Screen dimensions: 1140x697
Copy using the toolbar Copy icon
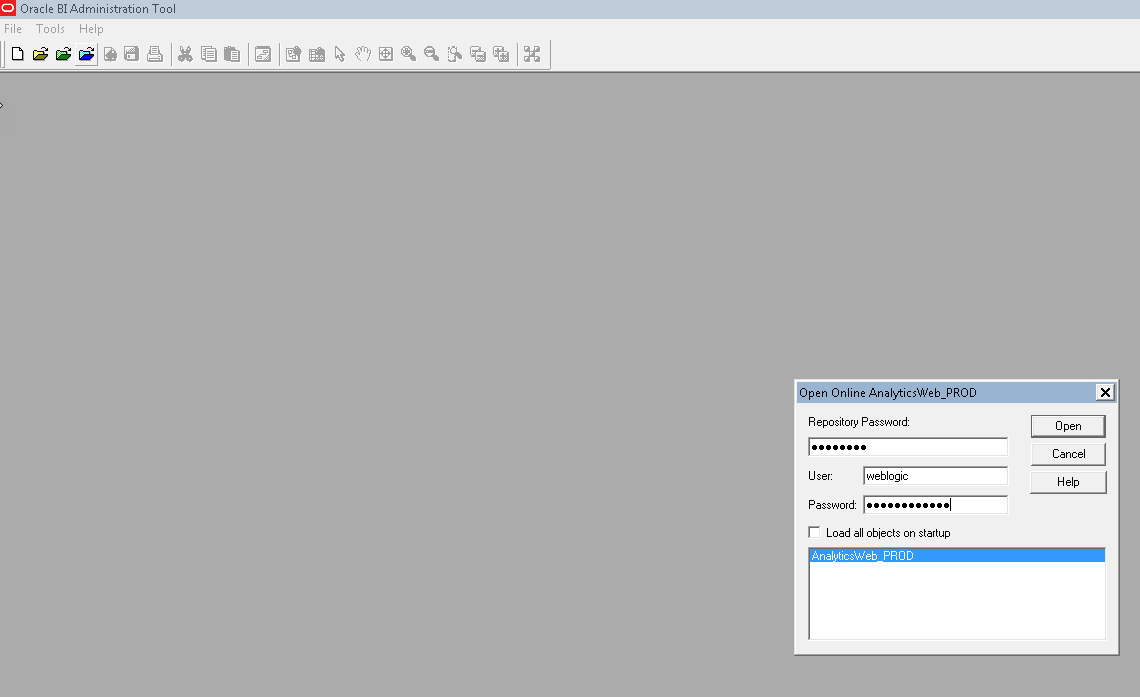click(x=208, y=54)
